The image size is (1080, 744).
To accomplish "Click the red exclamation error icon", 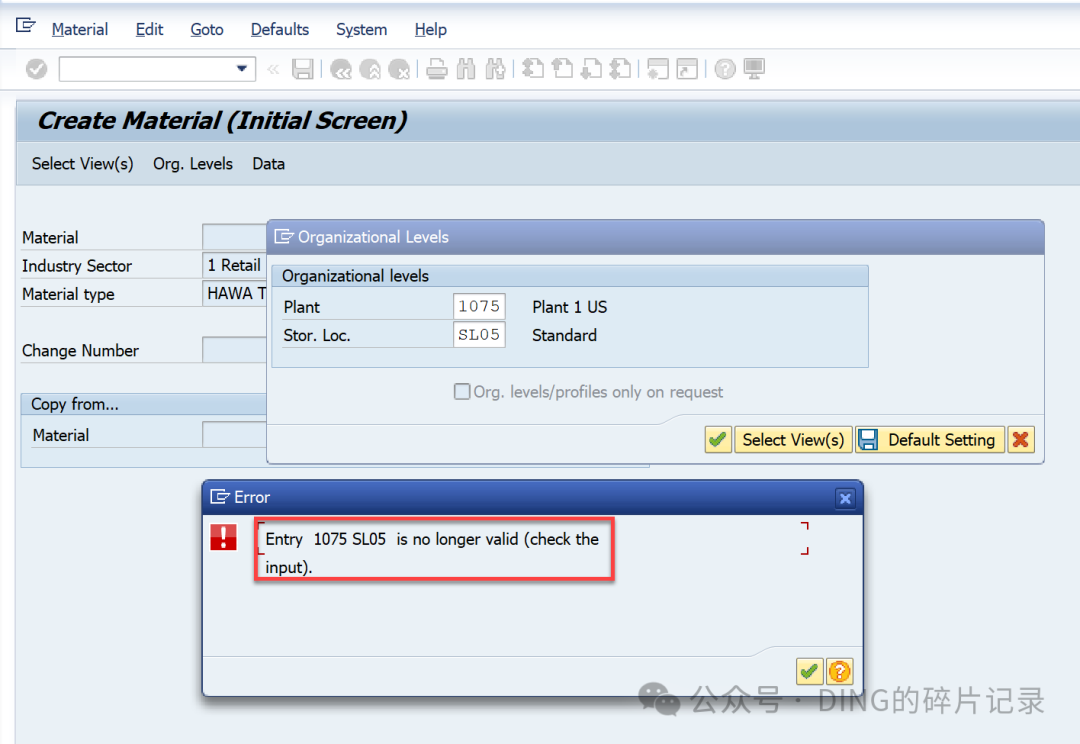I will [223, 537].
